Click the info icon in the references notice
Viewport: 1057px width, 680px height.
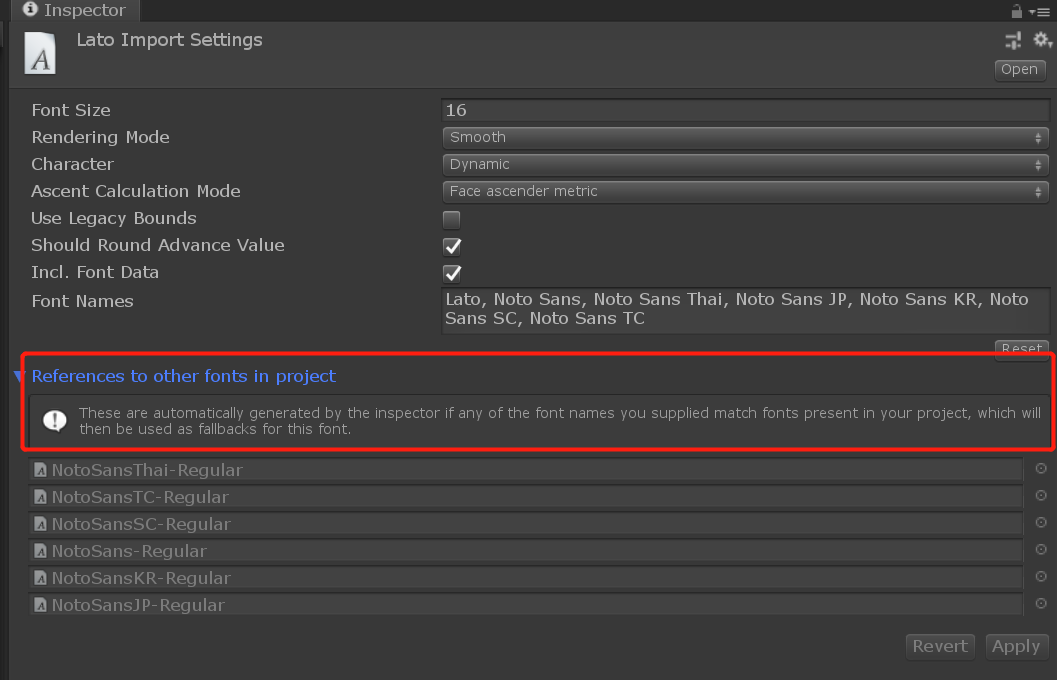54,420
